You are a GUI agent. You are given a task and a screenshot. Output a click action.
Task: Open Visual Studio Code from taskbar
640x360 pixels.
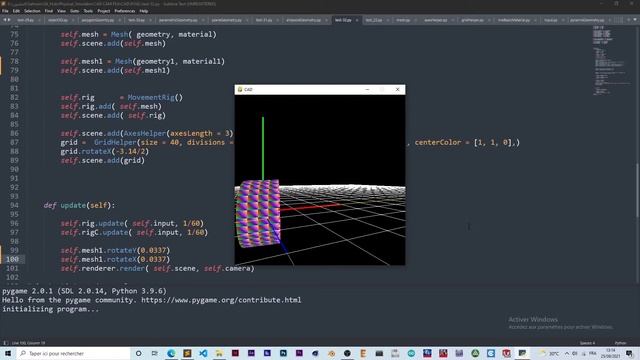203,353
